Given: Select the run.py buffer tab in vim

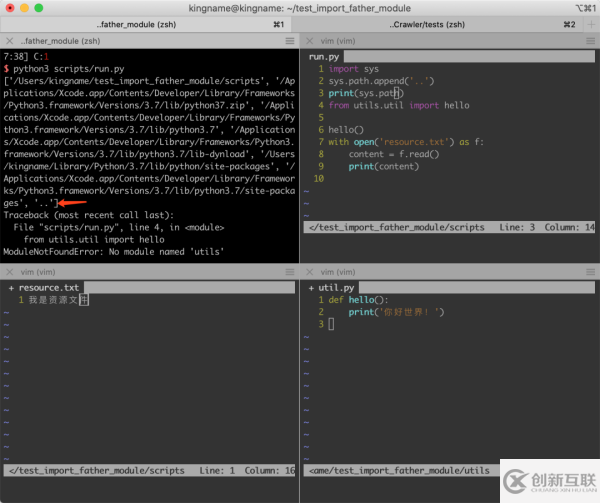Looking at the screenshot, I should tap(324, 57).
